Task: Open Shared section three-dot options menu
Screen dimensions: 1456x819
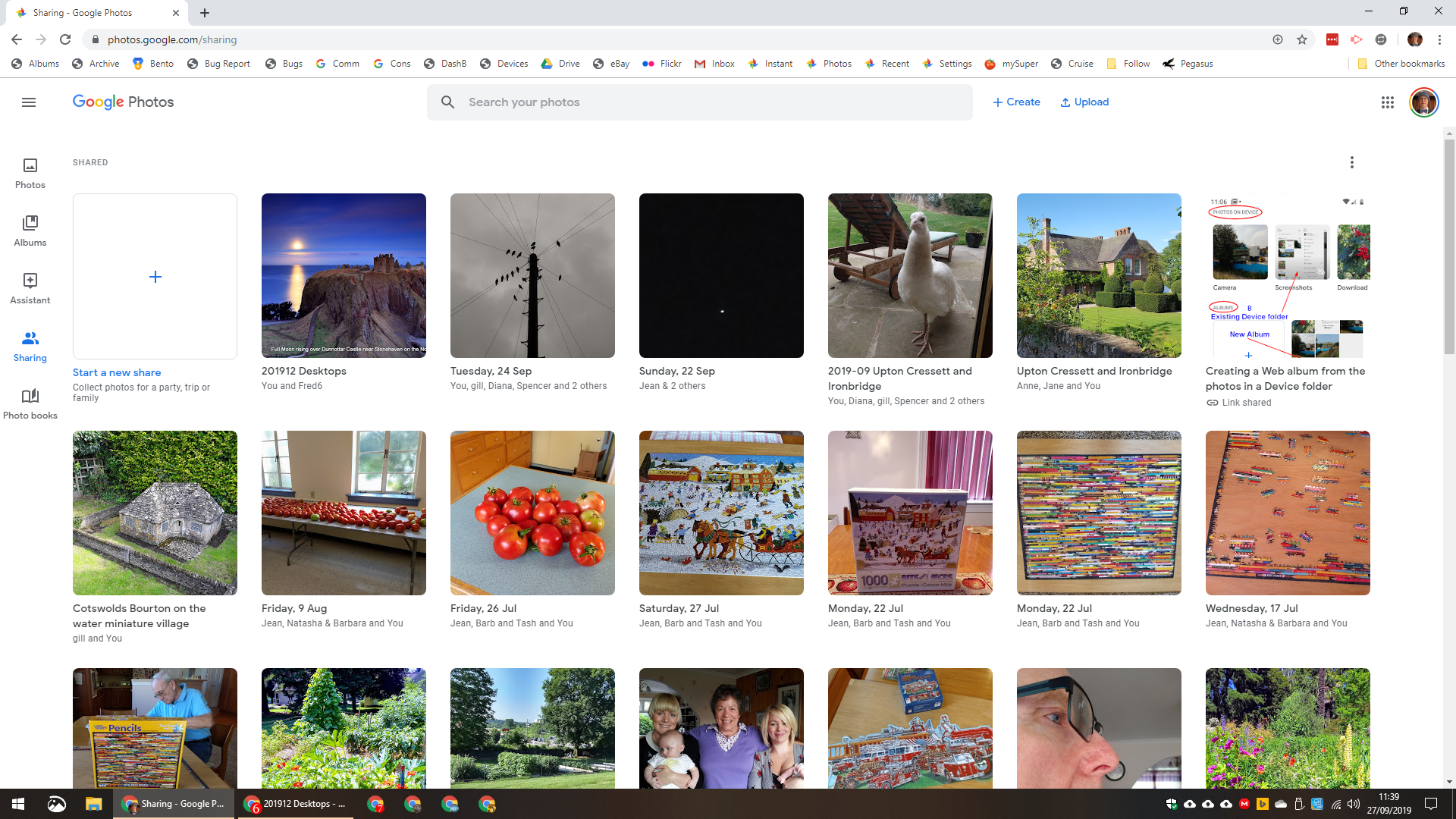Action: tap(1351, 162)
